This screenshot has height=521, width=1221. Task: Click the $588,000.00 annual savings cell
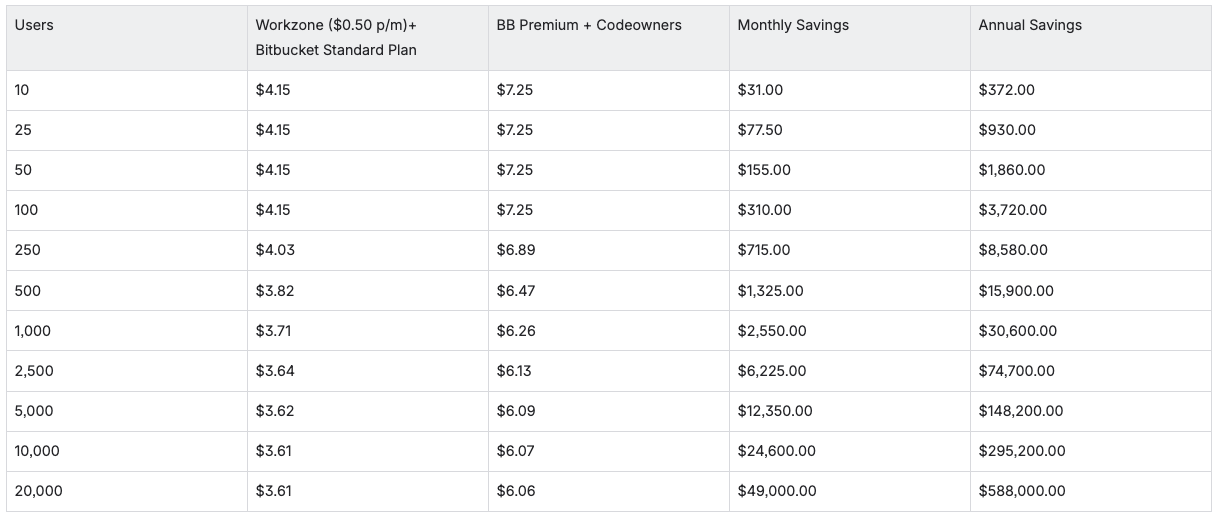click(x=1021, y=491)
